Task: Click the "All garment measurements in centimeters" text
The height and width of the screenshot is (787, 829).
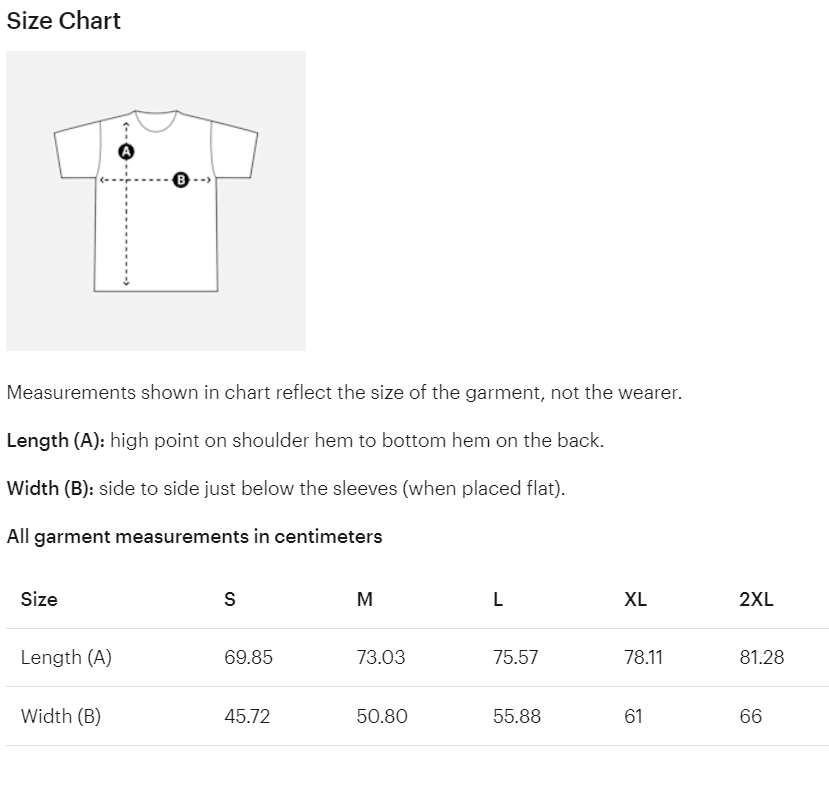Action: [194, 537]
